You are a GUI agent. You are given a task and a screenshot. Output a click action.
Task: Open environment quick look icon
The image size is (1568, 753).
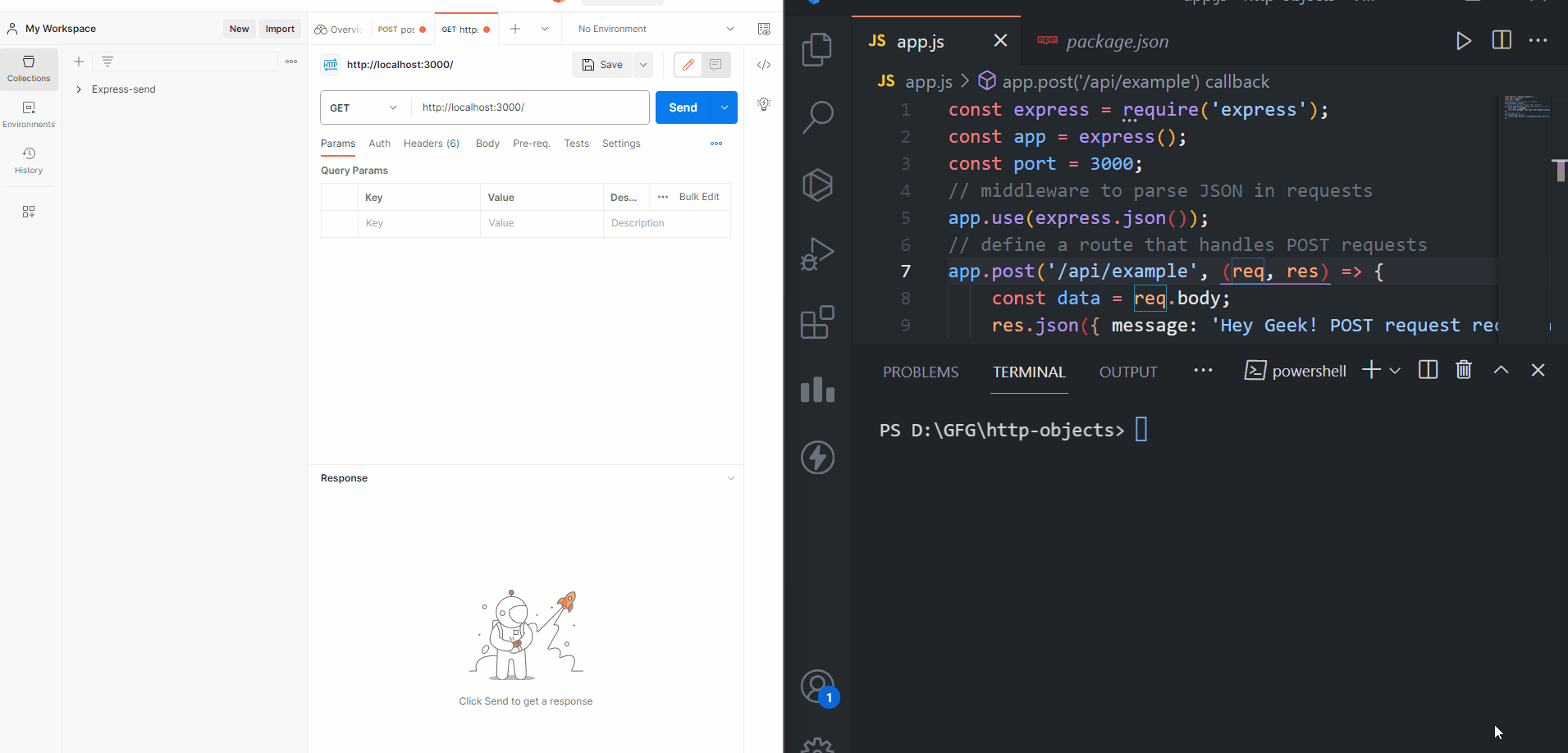764,29
